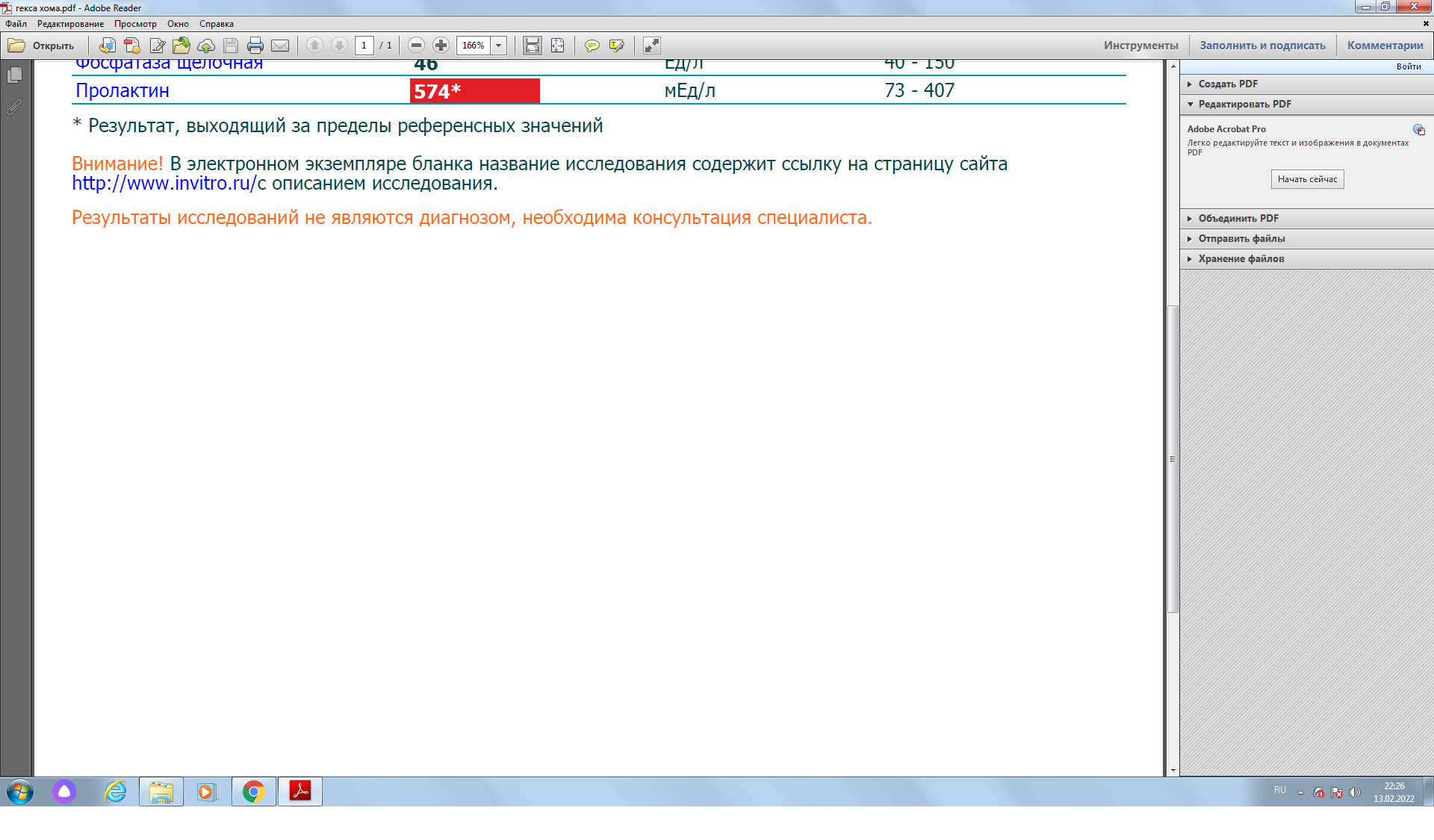Image resolution: width=1434 pixels, height=840 pixels.
Task: Click the fit page width icon
Action: 532,46
